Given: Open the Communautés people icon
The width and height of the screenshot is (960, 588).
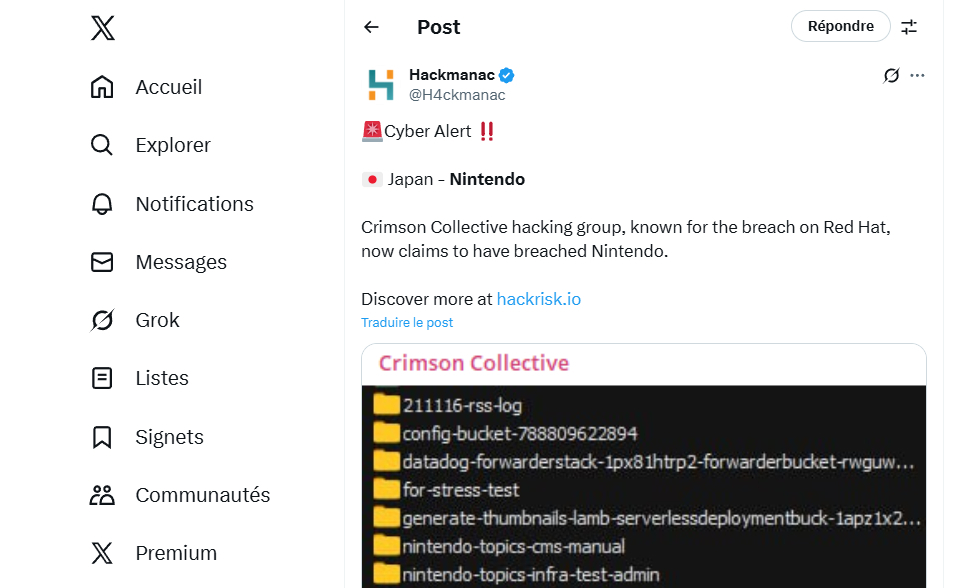Looking at the screenshot, I should tap(102, 495).
